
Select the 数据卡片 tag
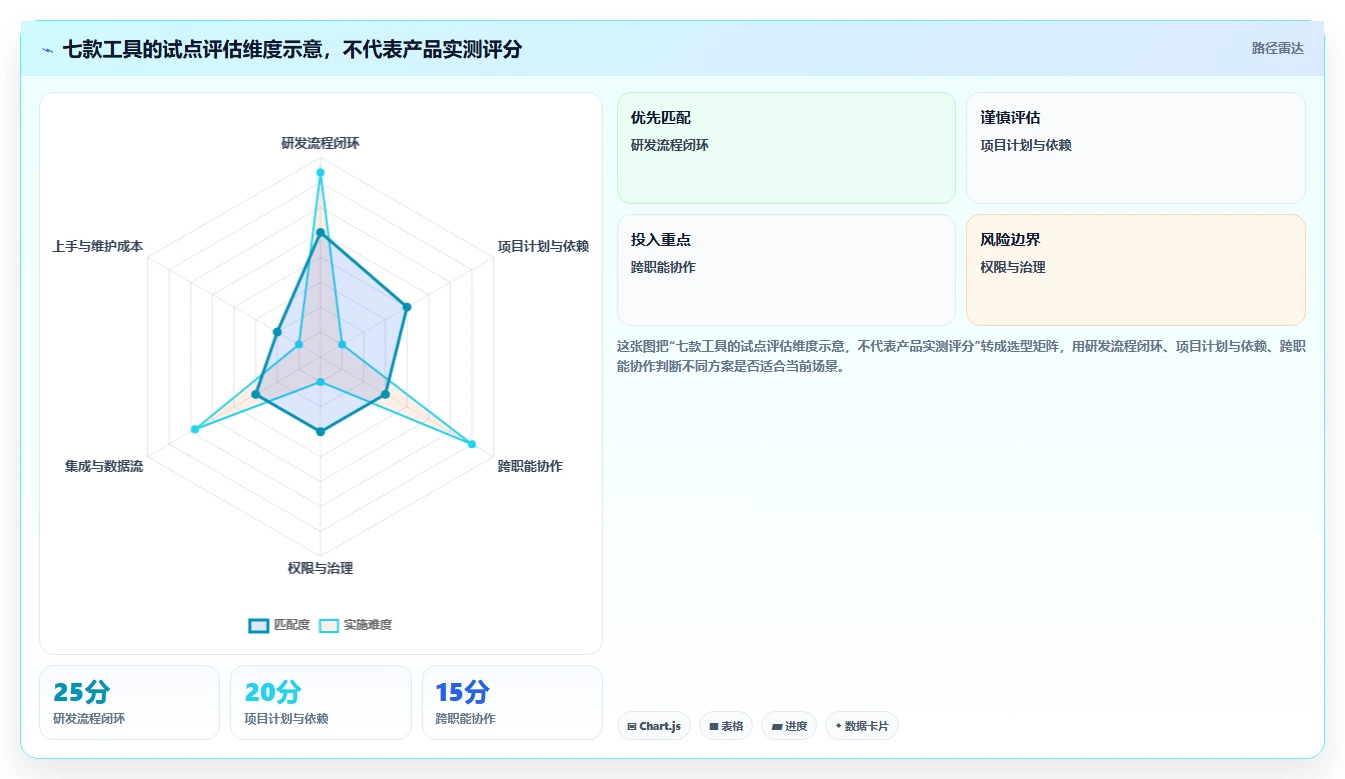click(x=862, y=726)
